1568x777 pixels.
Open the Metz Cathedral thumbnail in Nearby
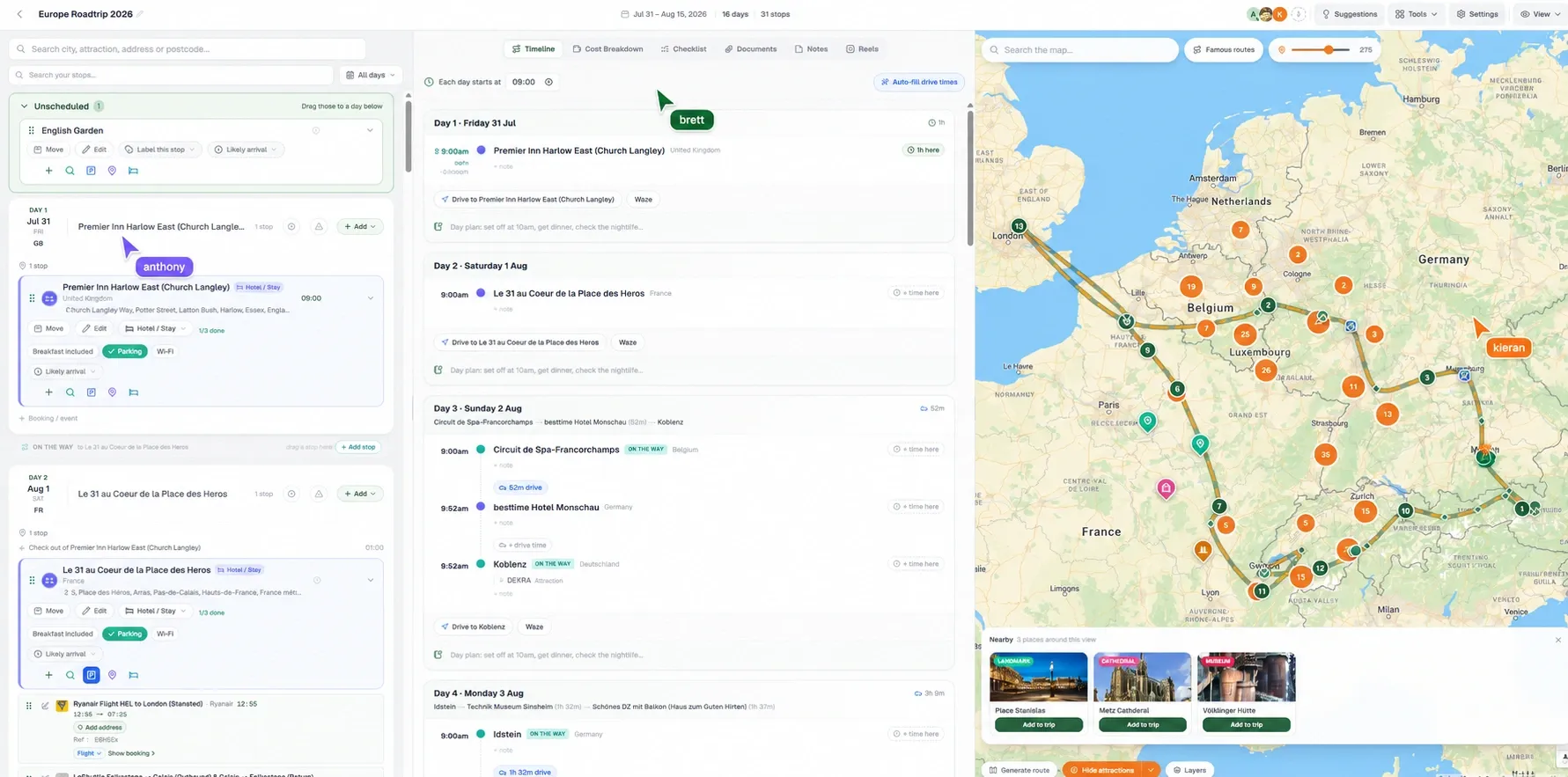point(1142,677)
